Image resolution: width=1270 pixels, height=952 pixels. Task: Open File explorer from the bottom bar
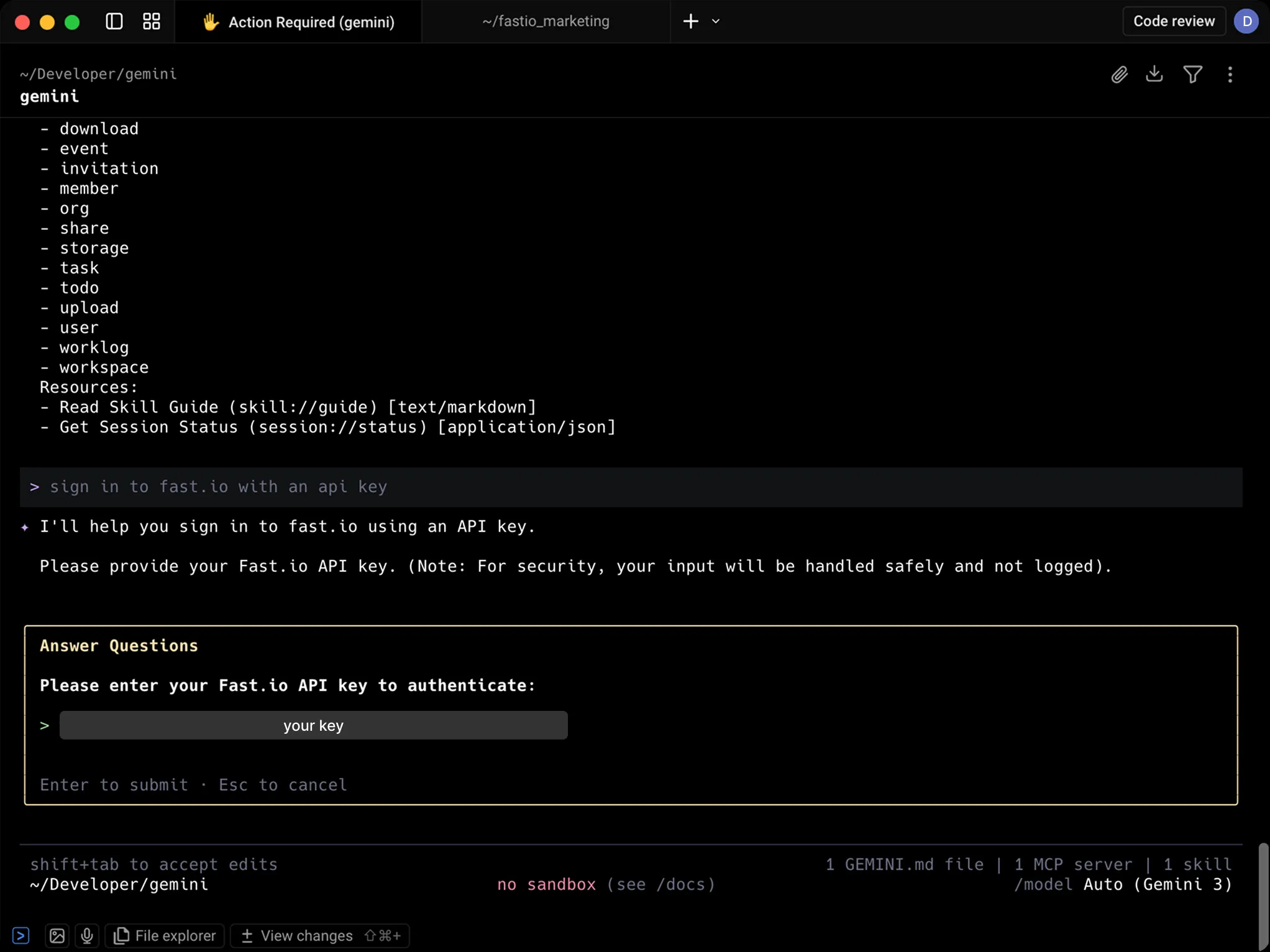click(164, 935)
